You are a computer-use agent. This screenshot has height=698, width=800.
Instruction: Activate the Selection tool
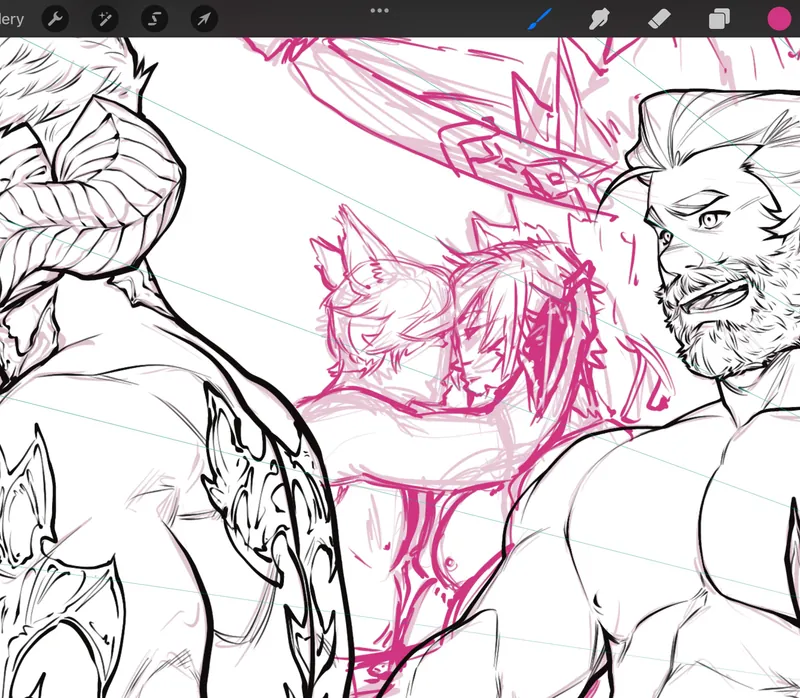(155, 19)
